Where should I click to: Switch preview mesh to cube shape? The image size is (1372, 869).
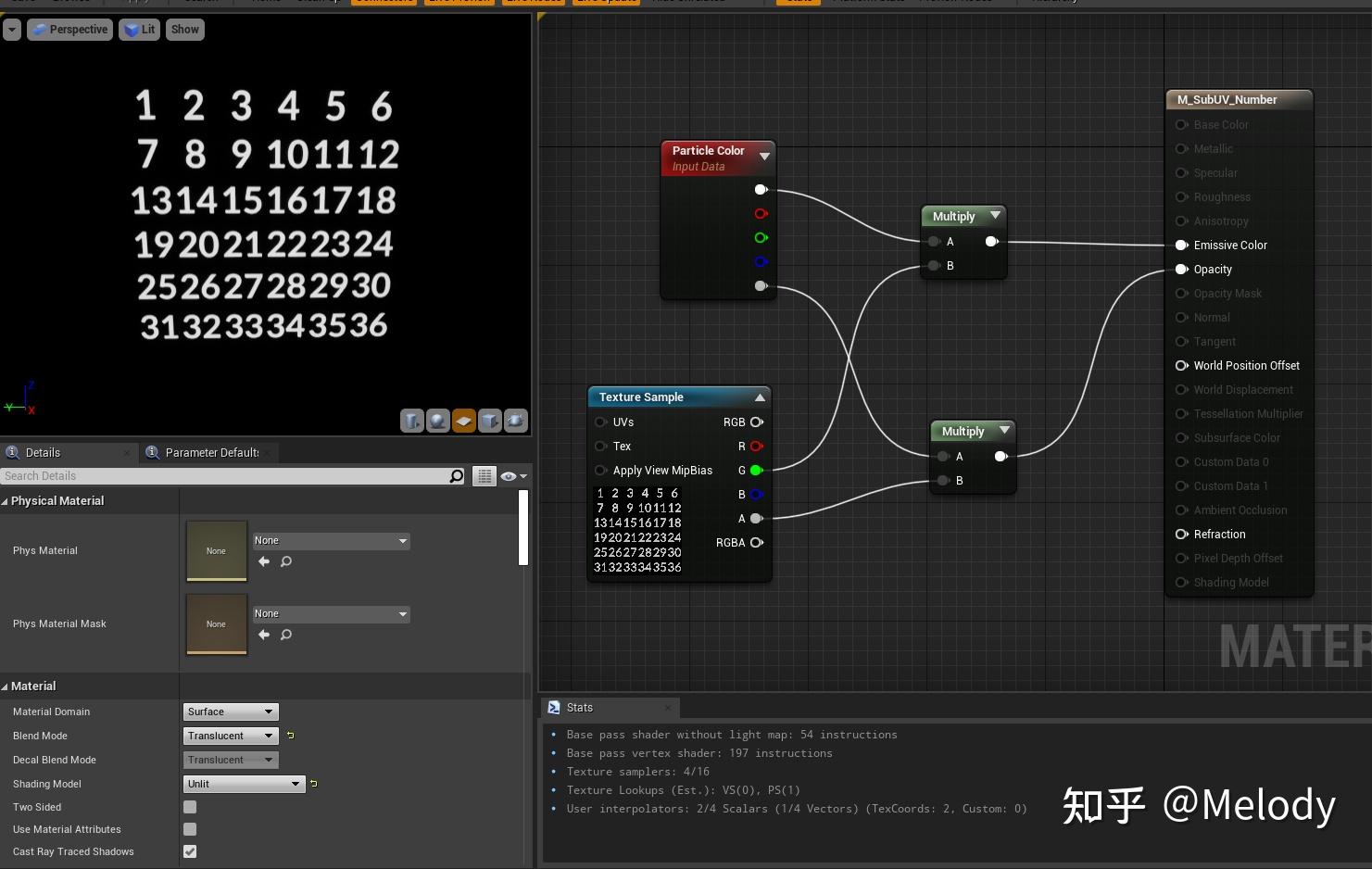490,421
